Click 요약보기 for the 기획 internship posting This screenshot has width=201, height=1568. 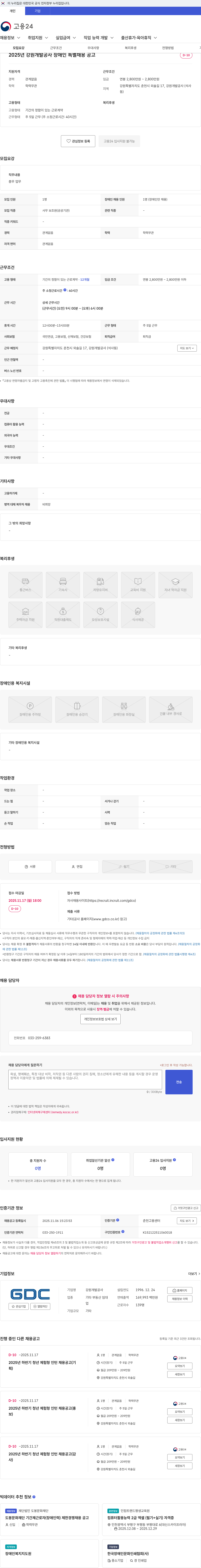pyautogui.click(x=180, y=1366)
